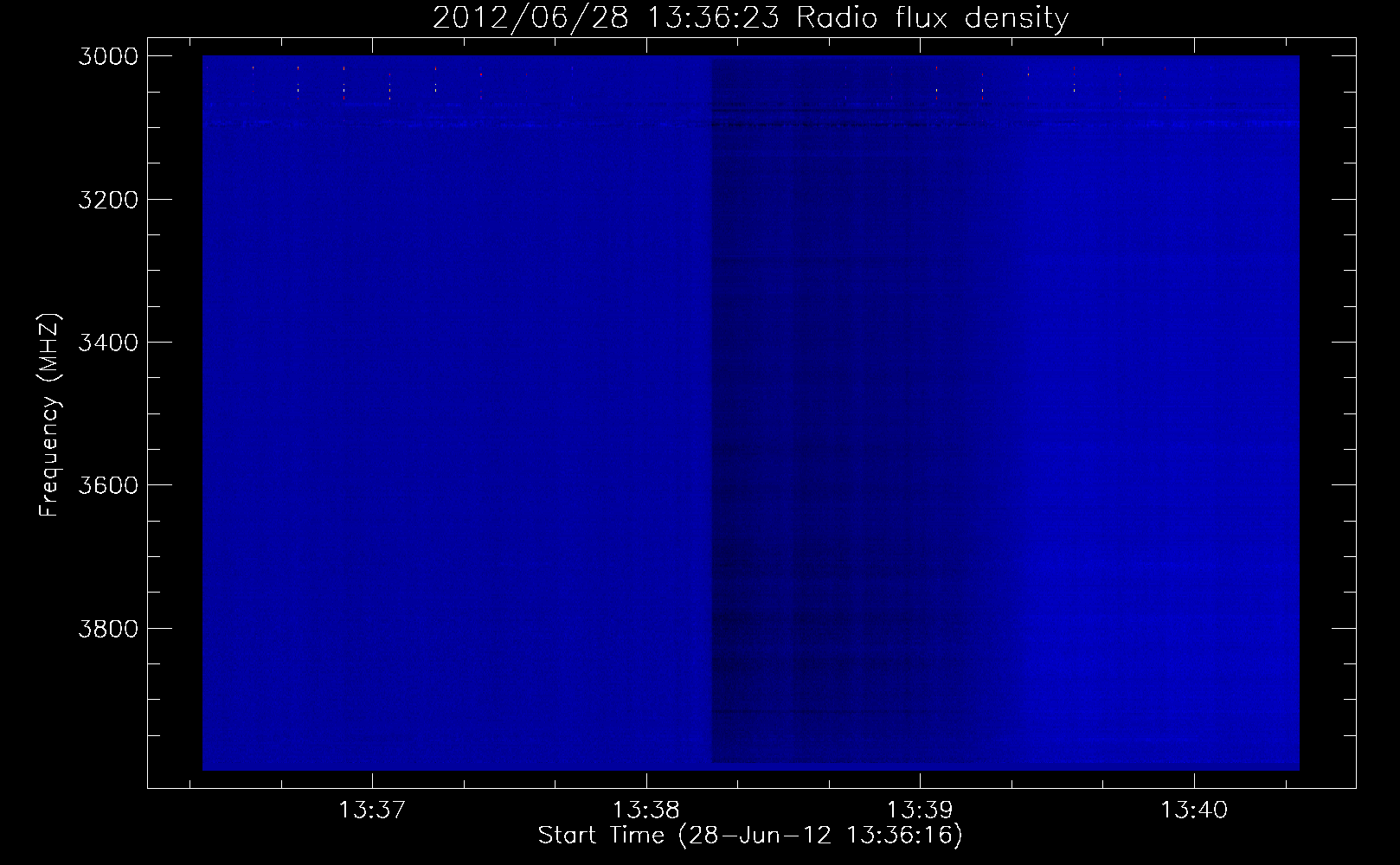Click the 3600 frequency tick label
Image resolution: width=1400 pixels, height=865 pixels.
[x=108, y=485]
